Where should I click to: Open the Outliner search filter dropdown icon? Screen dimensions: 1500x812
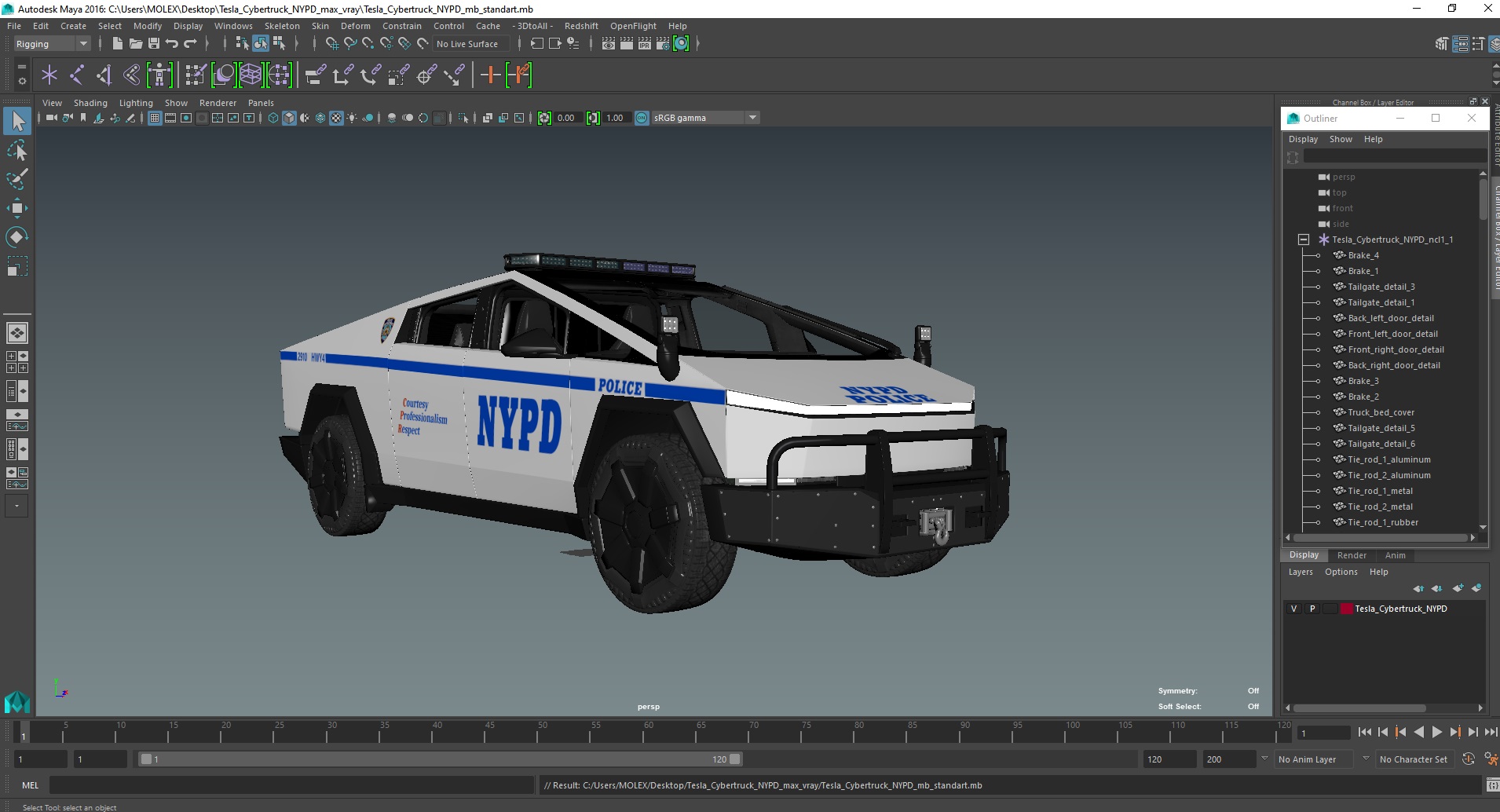[1293, 158]
